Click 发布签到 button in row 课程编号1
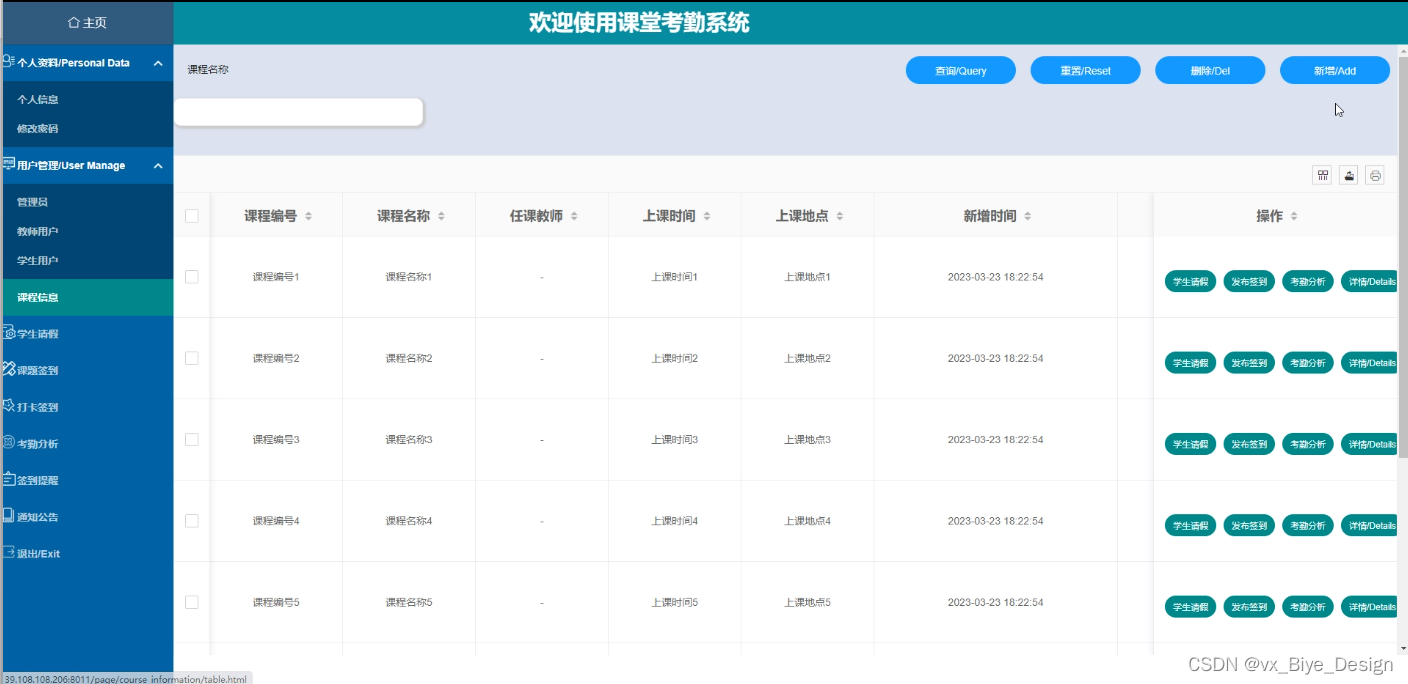The height and width of the screenshot is (684, 1408). [1249, 282]
